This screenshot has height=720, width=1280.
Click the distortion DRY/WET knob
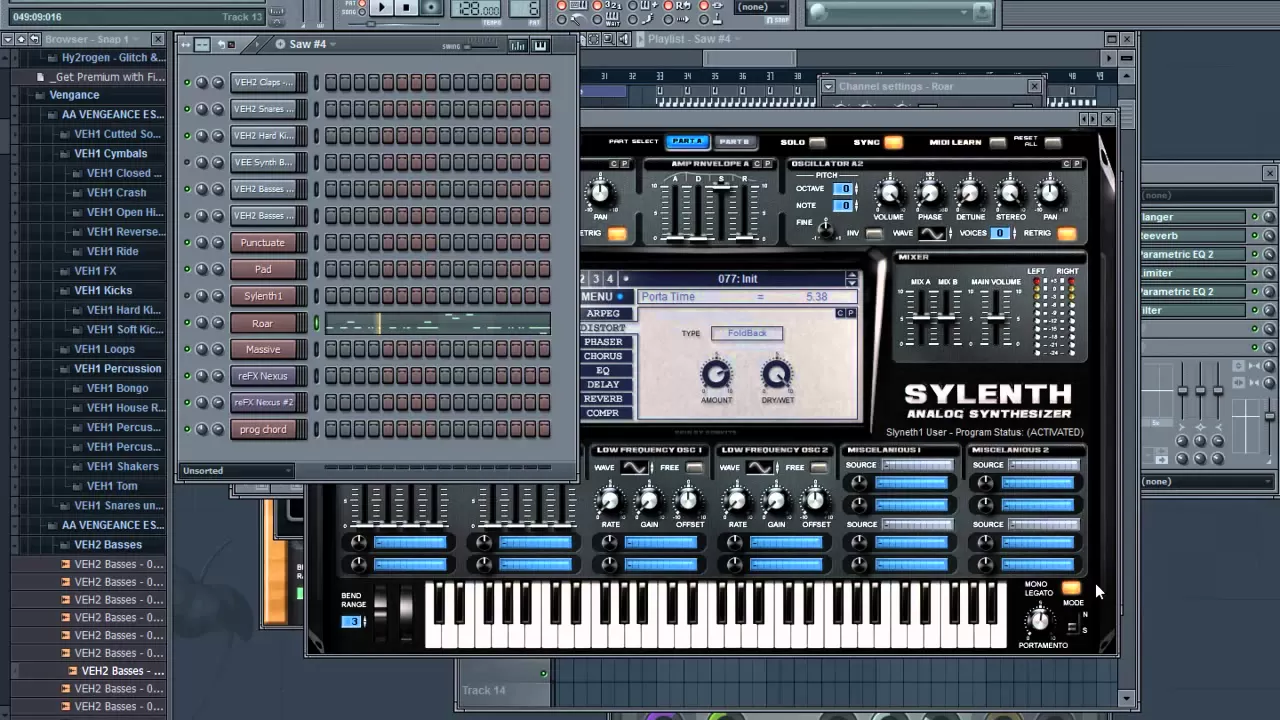pyautogui.click(x=776, y=375)
